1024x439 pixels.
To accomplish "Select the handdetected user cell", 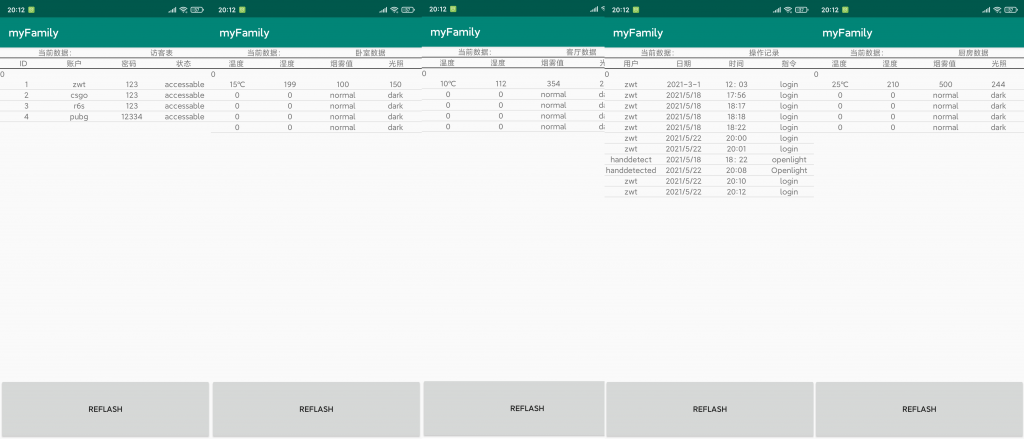I will click(x=631, y=171).
